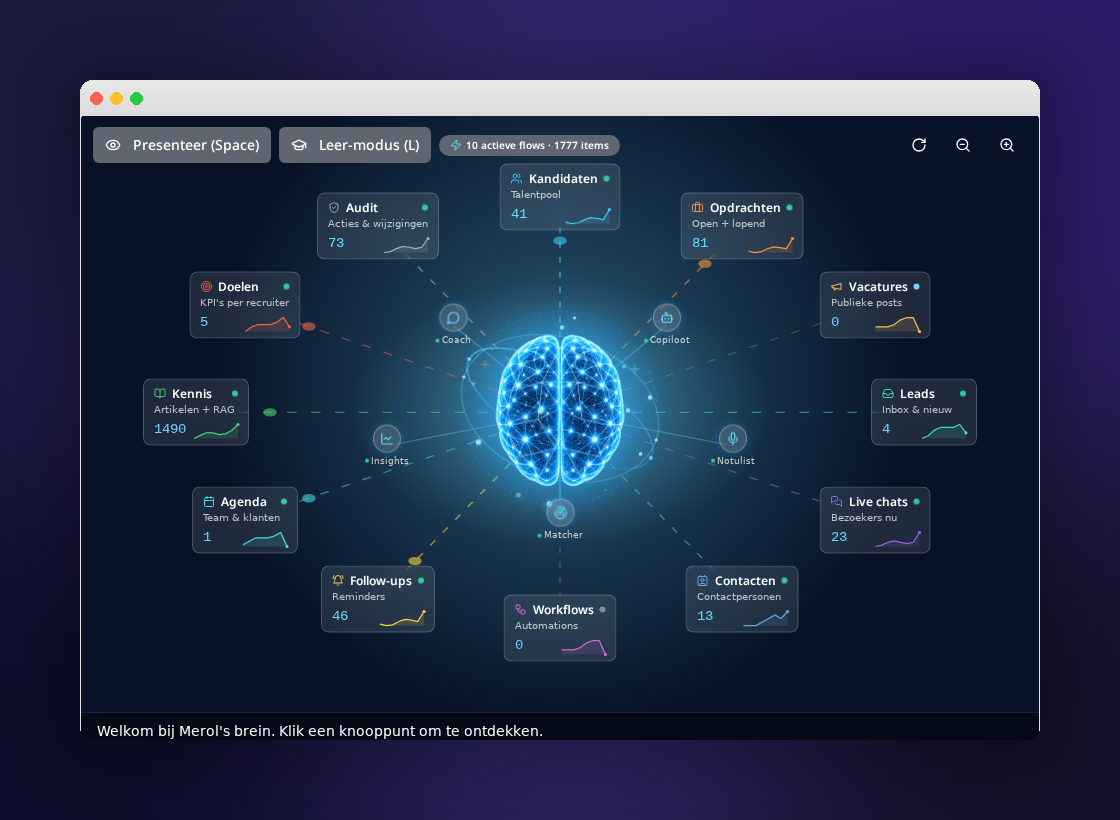This screenshot has height=820, width=1120.
Task: Click the target icon on Doelen card
Action: pyautogui.click(x=206, y=286)
